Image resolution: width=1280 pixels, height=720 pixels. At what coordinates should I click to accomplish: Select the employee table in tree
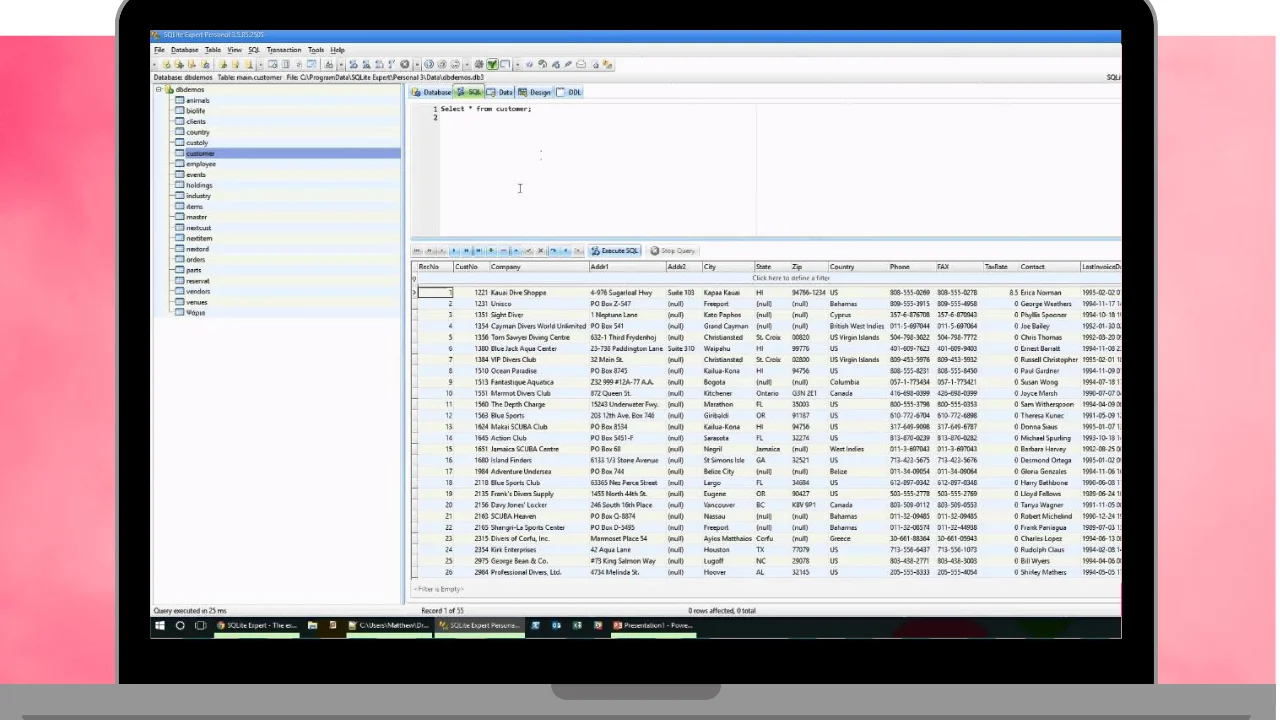click(201, 164)
